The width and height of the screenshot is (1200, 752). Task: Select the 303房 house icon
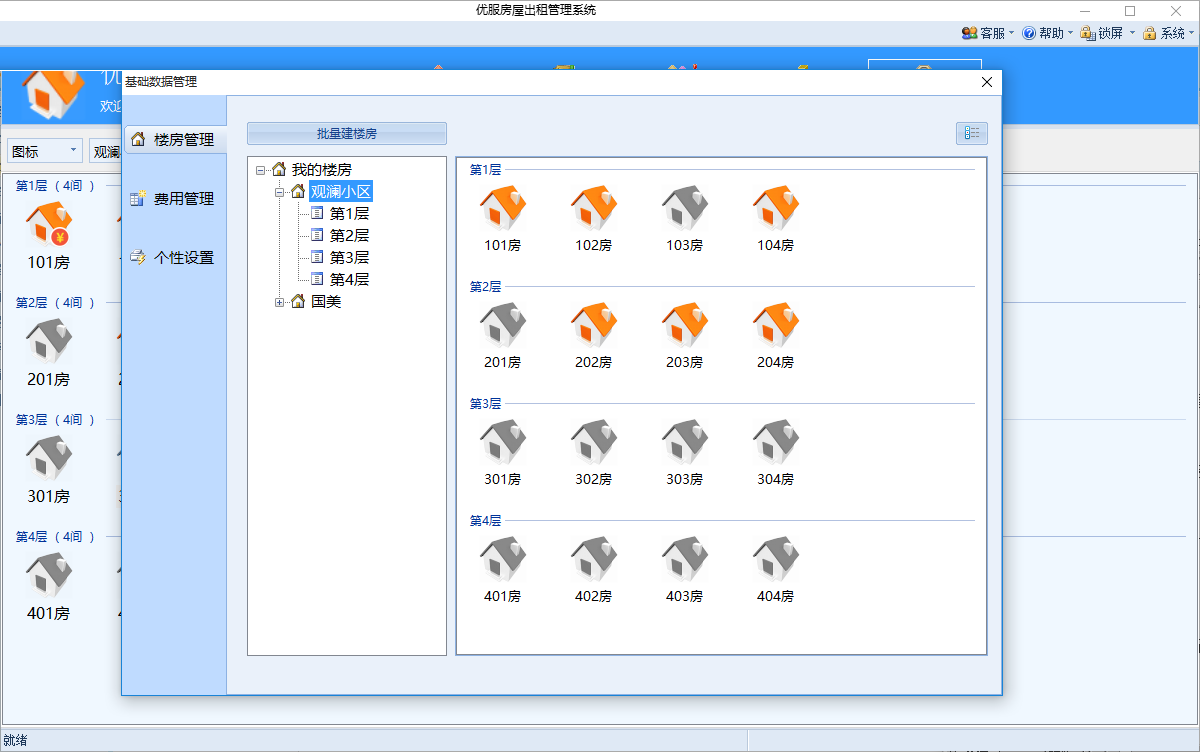684,443
